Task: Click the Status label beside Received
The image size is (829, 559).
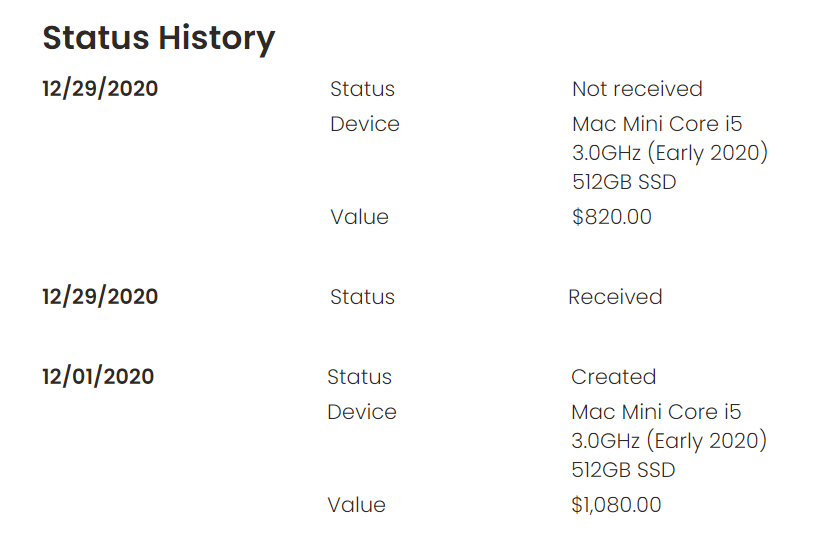Action: [x=362, y=297]
